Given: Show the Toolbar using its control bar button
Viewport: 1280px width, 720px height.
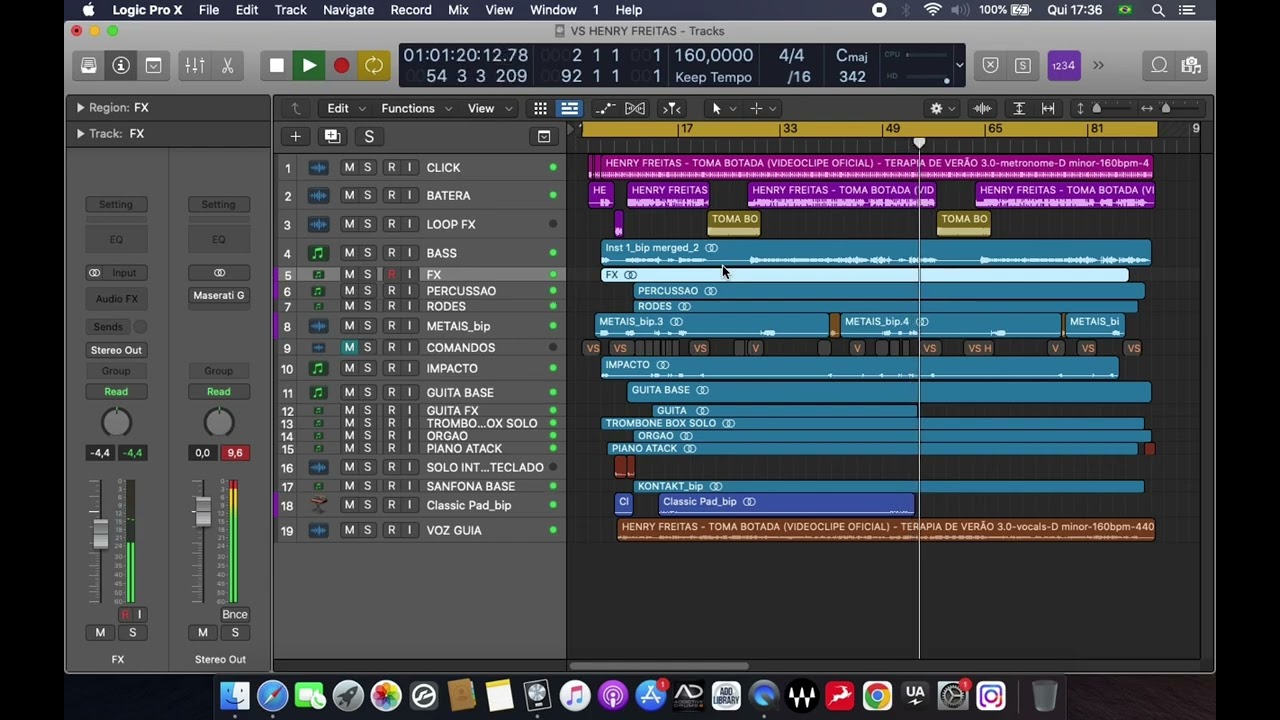Looking at the screenshot, I should (153, 66).
